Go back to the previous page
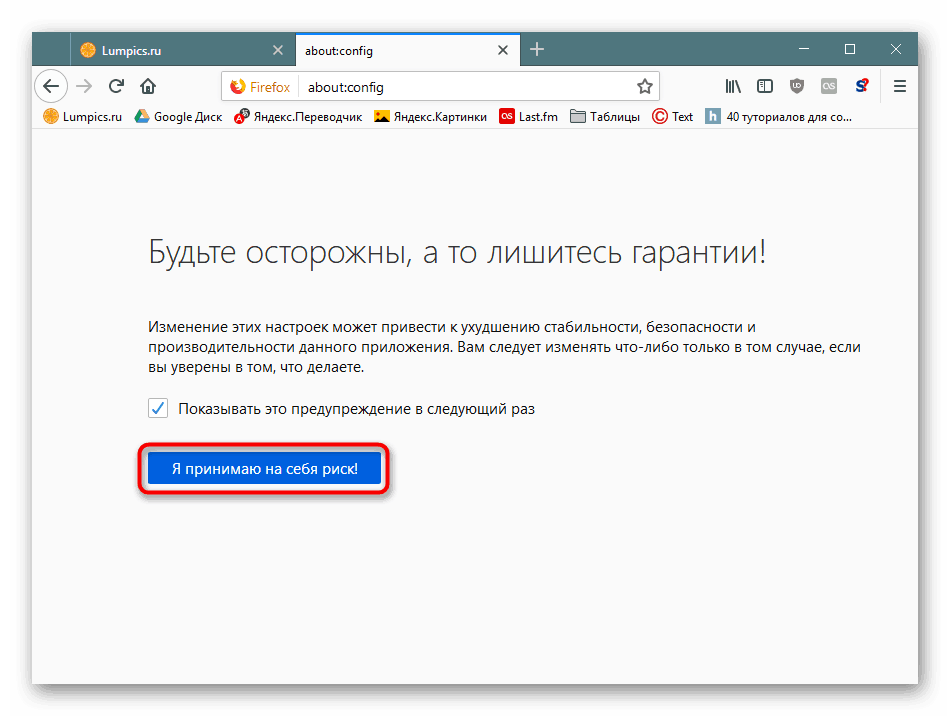Screen dimensions: 950x716 click(51, 87)
